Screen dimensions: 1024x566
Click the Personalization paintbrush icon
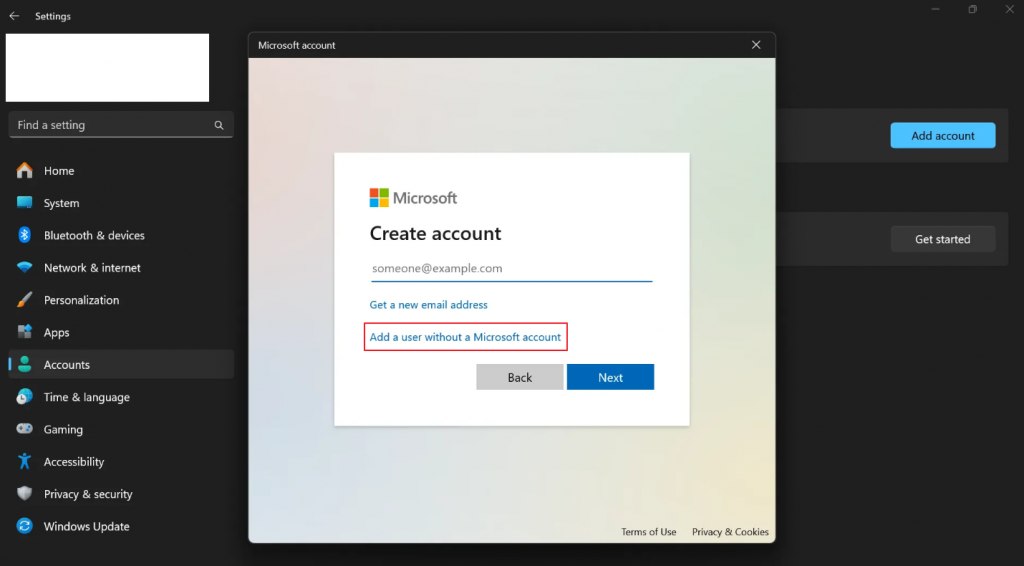pos(25,300)
